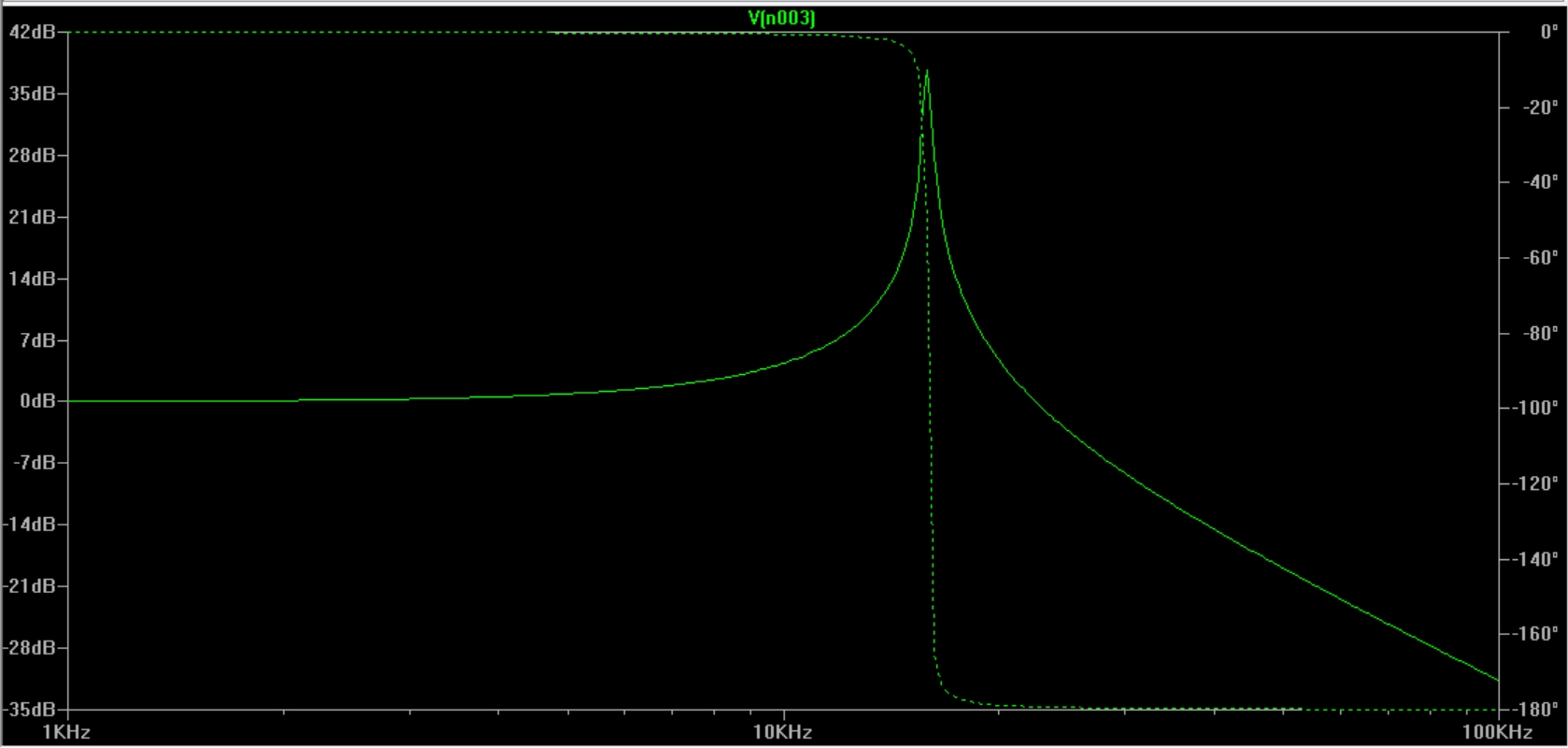Click the 1KHz frequency axis label

67,732
